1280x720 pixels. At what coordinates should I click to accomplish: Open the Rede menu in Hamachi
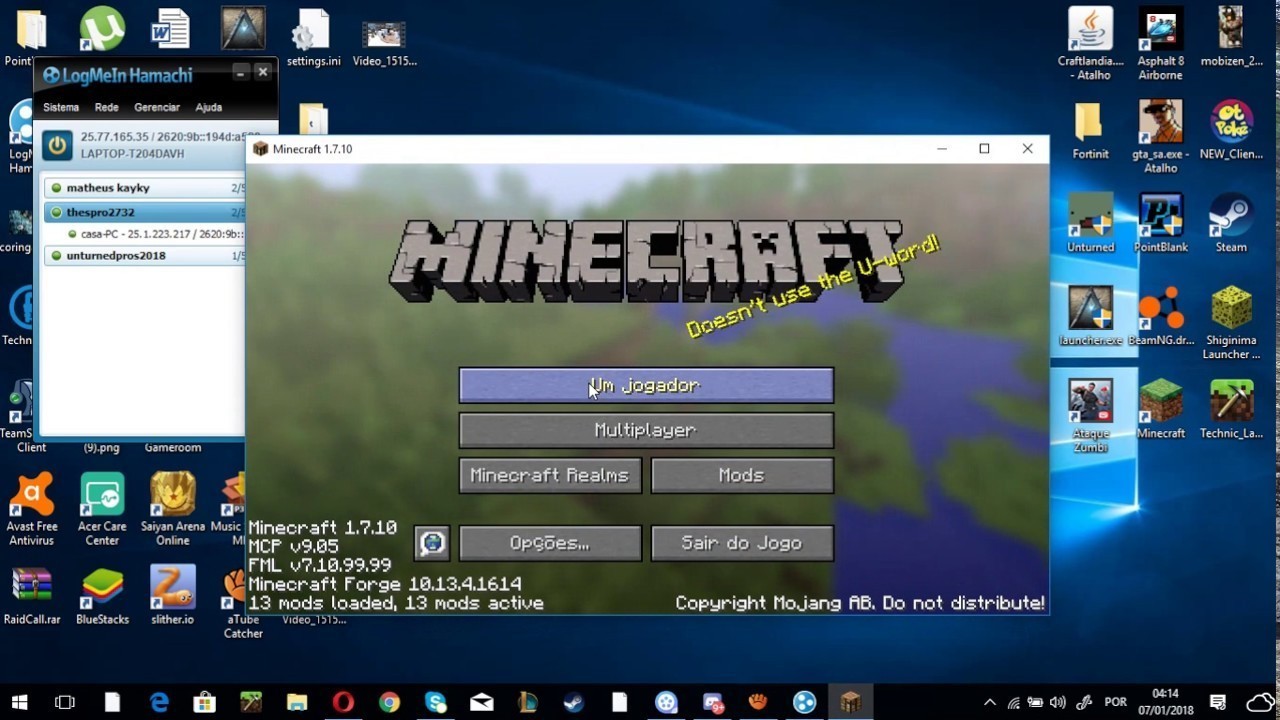[x=106, y=107]
